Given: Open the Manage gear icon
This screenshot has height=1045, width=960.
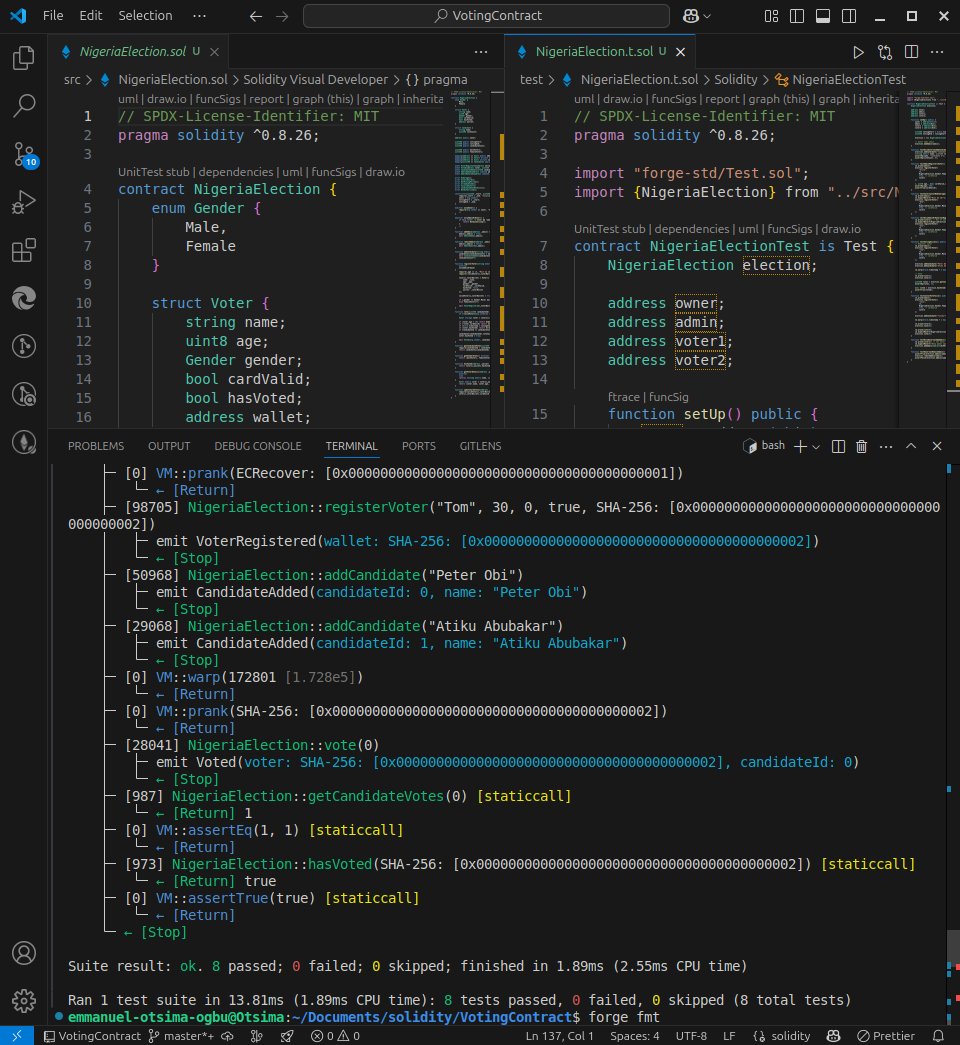Looking at the screenshot, I should (x=24, y=1000).
